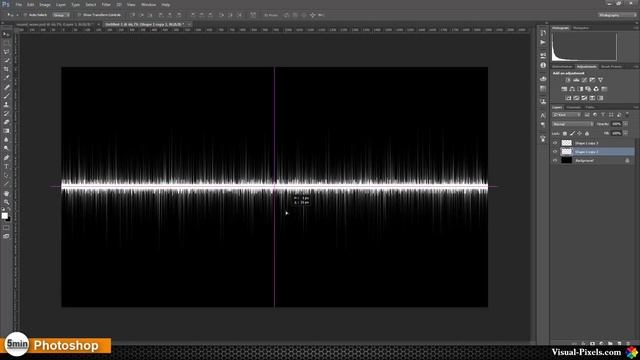This screenshot has height=360, width=640.
Task: Add a Curves adjustment layer
Action: pos(584,80)
